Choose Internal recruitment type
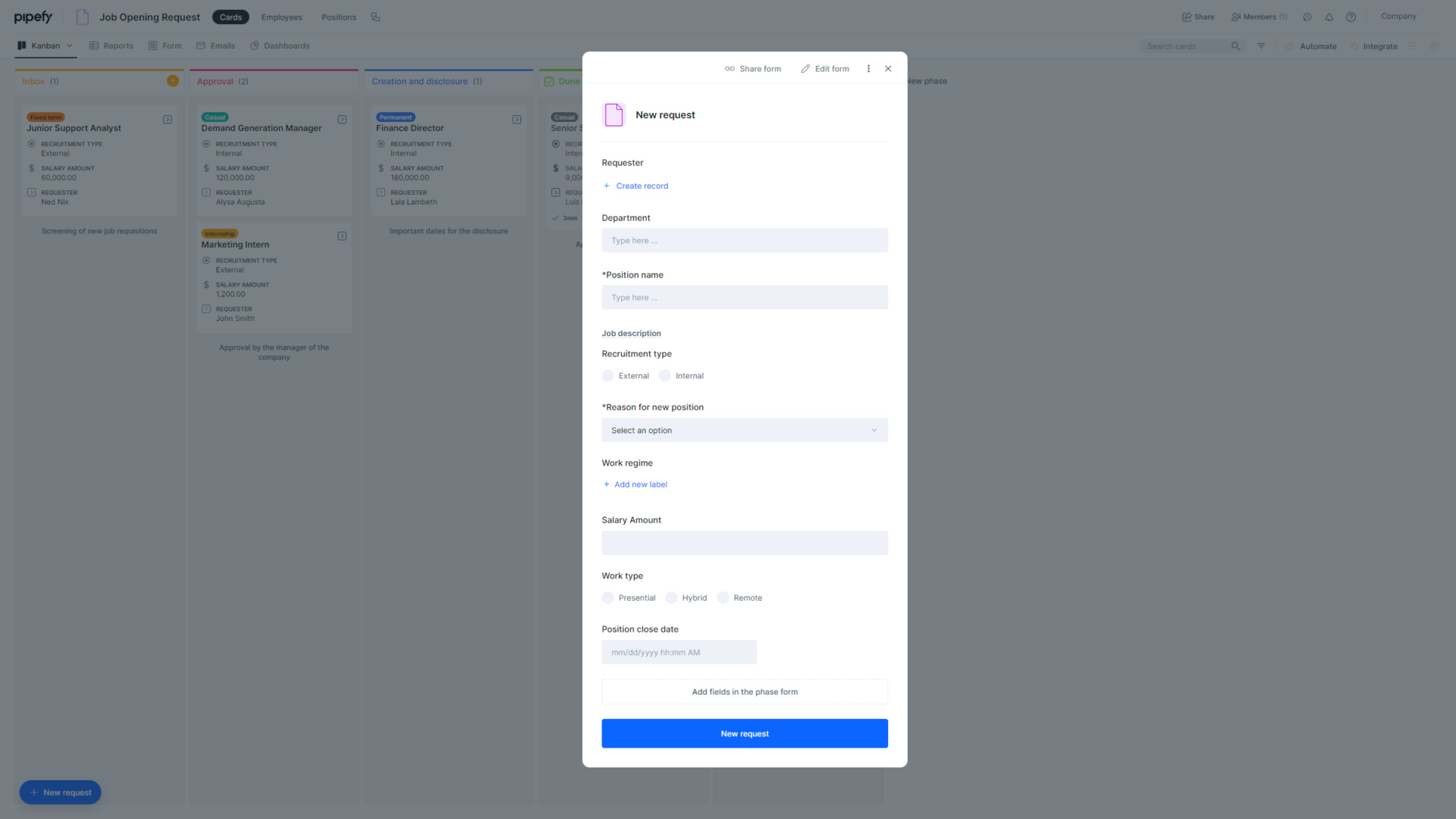The image size is (1456, 819). (x=664, y=375)
